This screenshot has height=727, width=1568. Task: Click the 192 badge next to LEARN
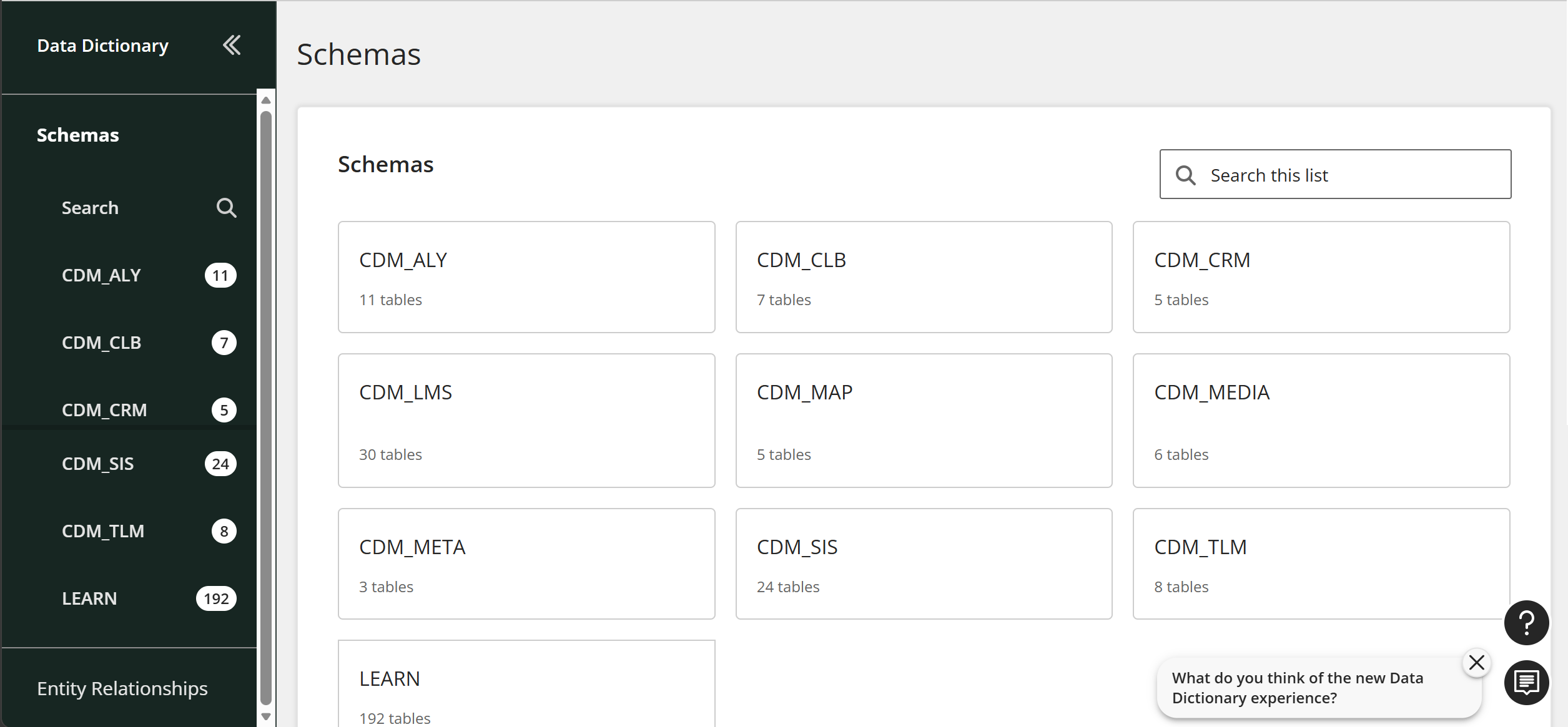pyautogui.click(x=216, y=598)
